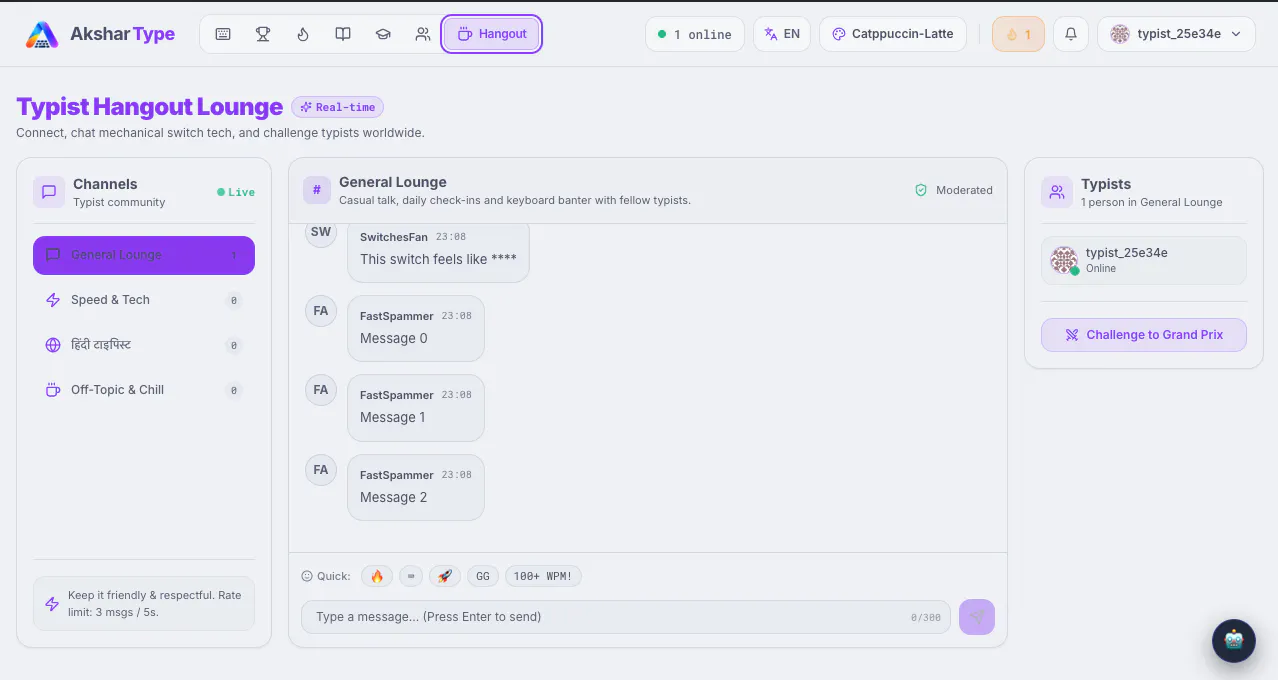Open the keyboard typing test page
Image resolution: width=1278 pixels, height=680 pixels.
[x=223, y=34]
